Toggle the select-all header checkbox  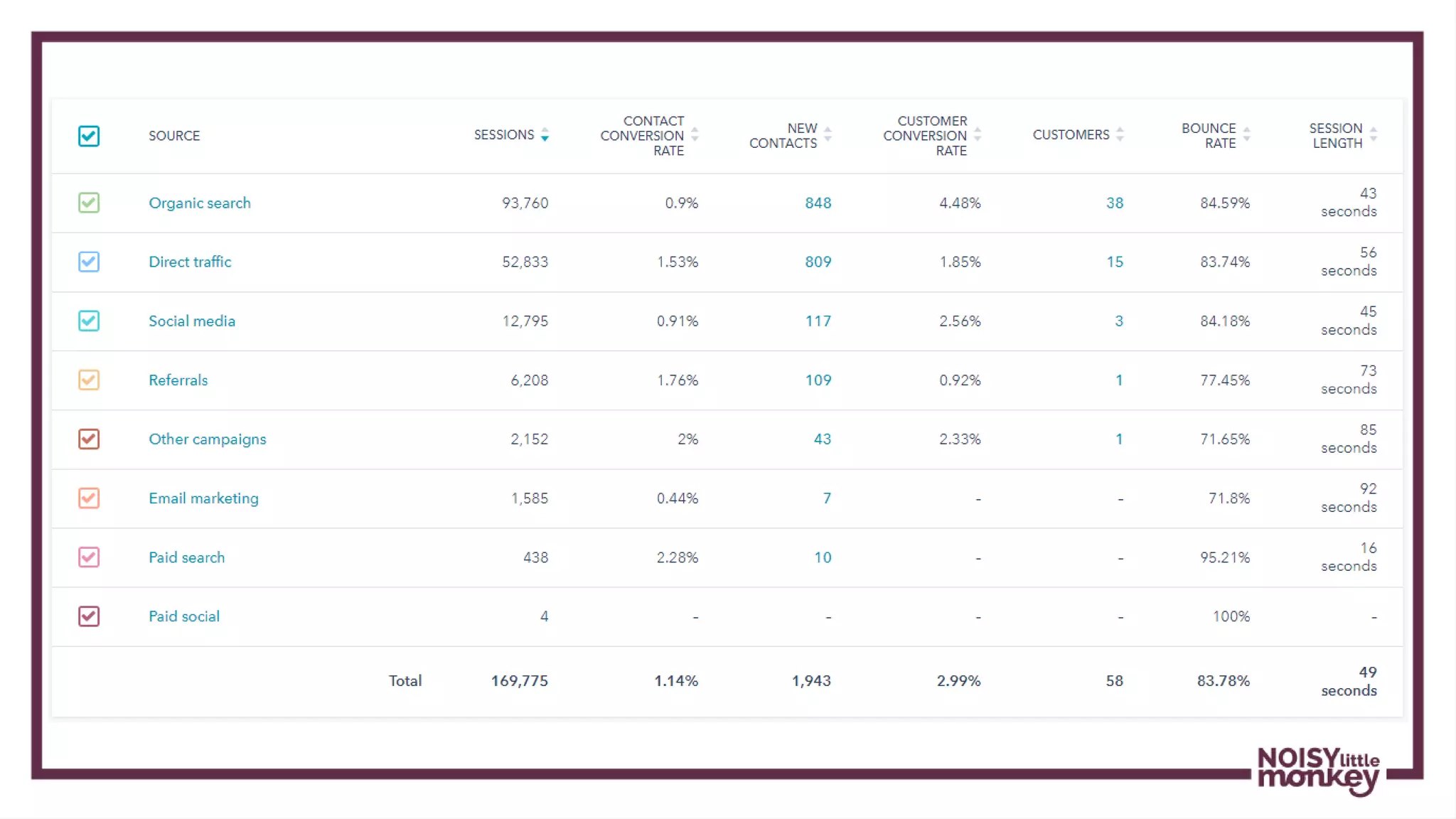click(x=89, y=136)
